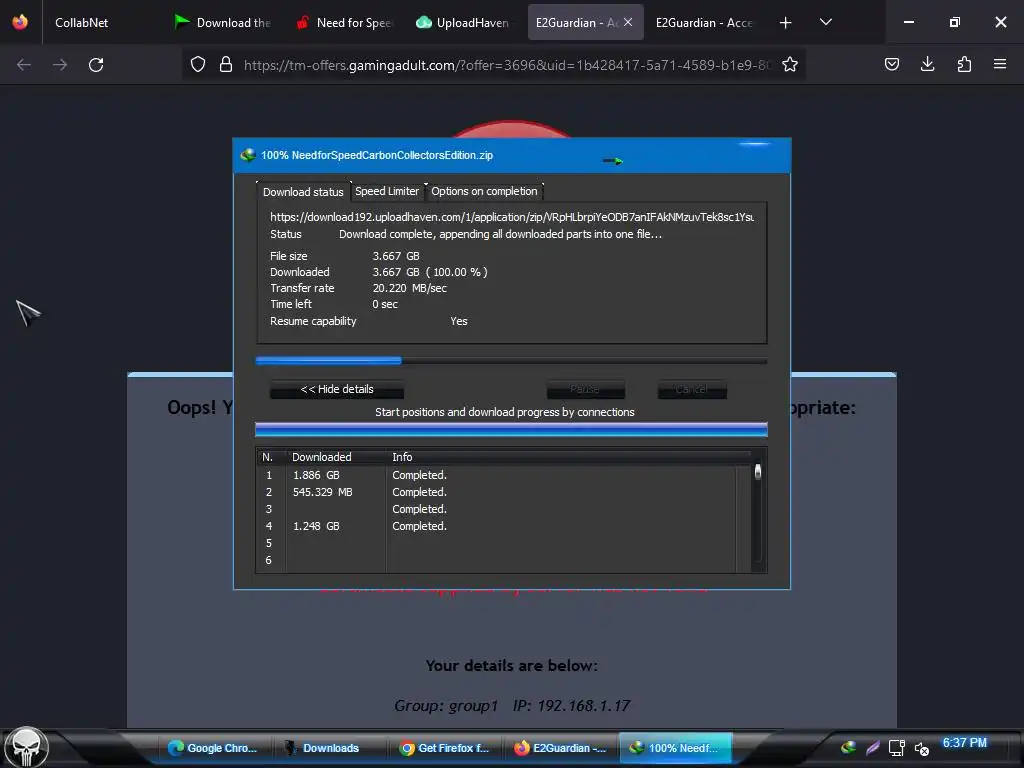Click the 'N.' column header
This screenshot has width=1024, height=768.
click(x=268, y=457)
